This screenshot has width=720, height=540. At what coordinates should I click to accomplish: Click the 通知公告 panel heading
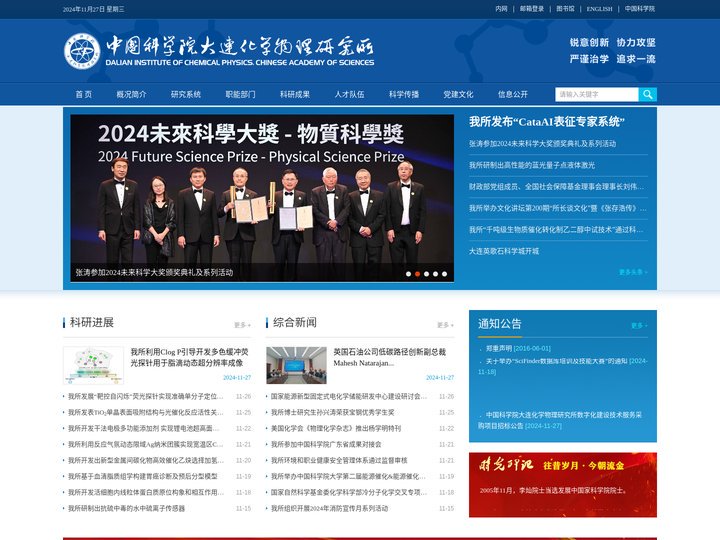tap(500, 324)
